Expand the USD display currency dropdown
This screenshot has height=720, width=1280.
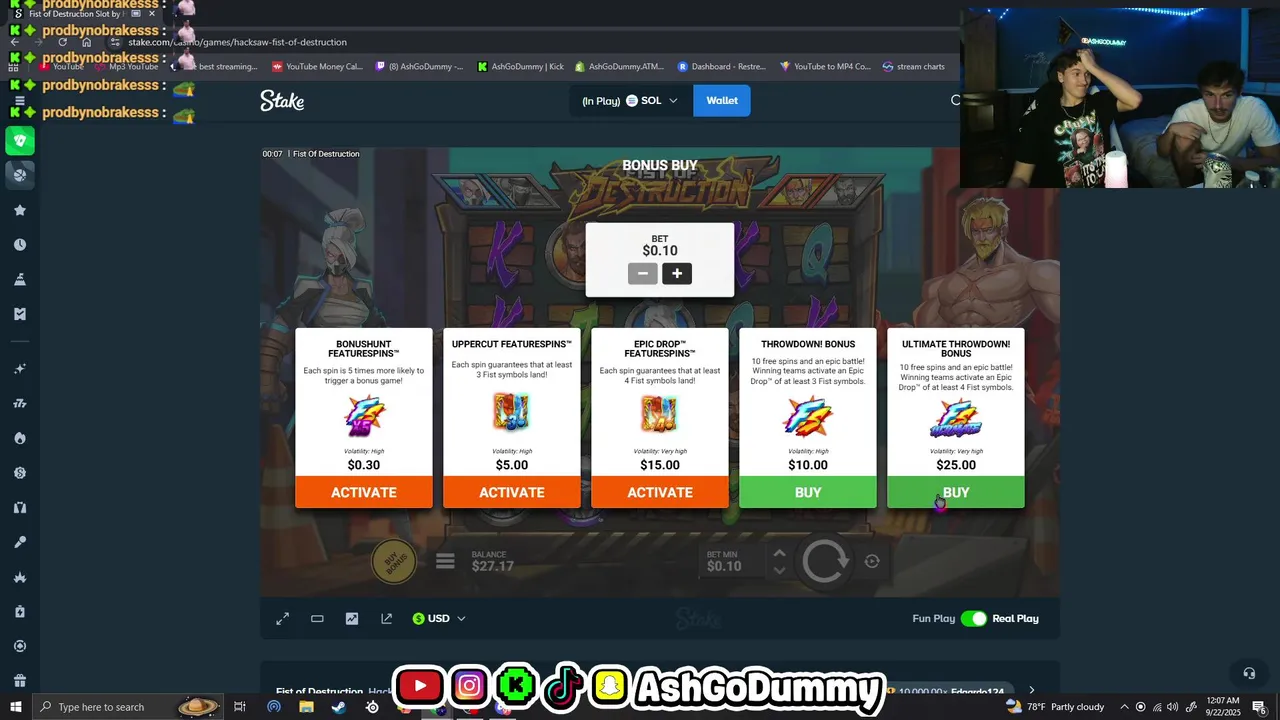pos(439,619)
